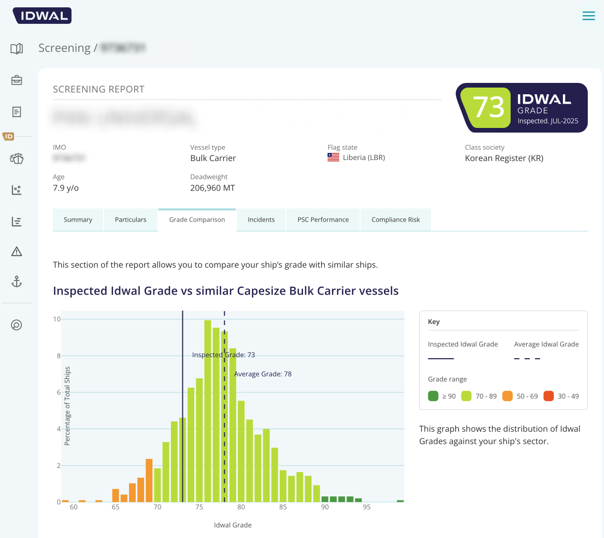Viewport: 604px width, 538px height.
Task: Open the warning triangle sidebar icon
Action: pyautogui.click(x=17, y=252)
